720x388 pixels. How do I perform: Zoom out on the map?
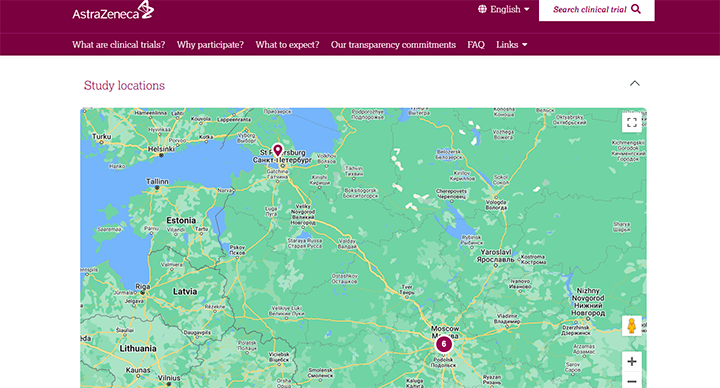coord(632,381)
